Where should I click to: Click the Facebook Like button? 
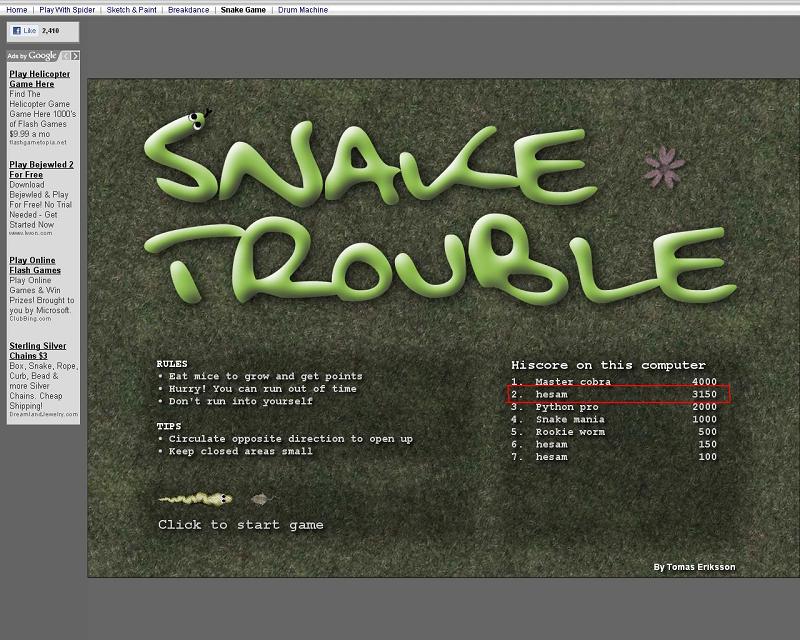click(24, 31)
